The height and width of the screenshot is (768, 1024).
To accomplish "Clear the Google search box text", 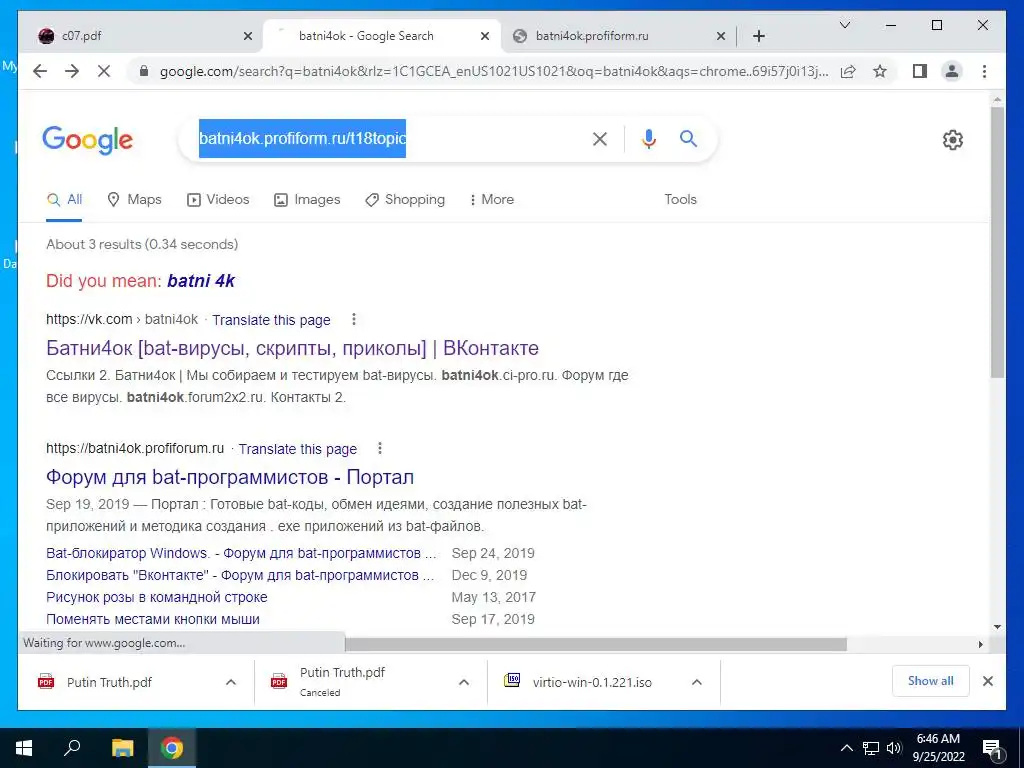I will [x=600, y=138].
